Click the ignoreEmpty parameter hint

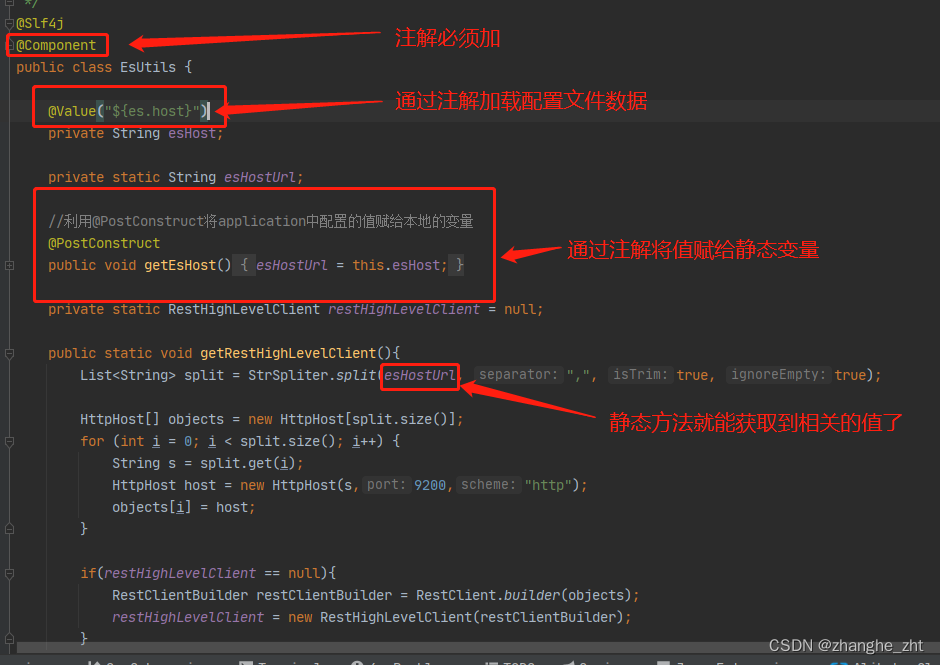778,375
